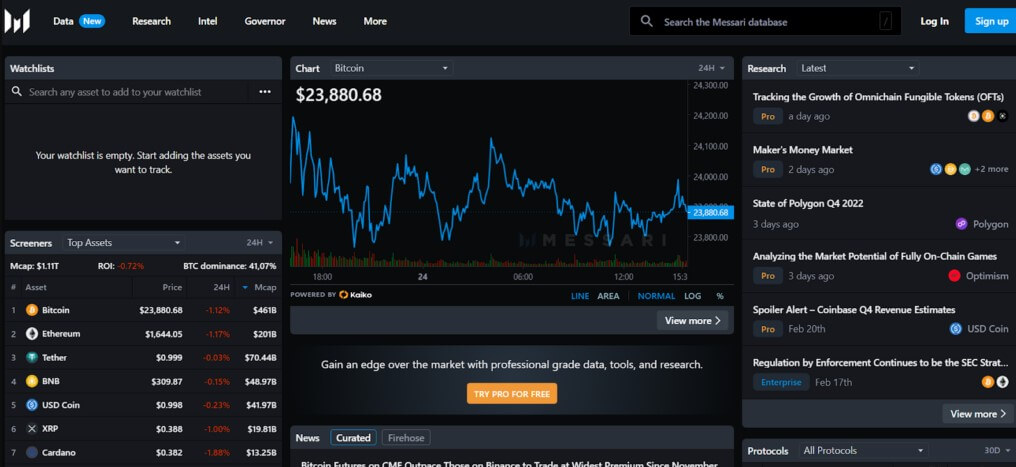The width and height of the screenshot is (1016, 467).
Task: Click the New badge beside Data
Action: (x=92, y=21)
